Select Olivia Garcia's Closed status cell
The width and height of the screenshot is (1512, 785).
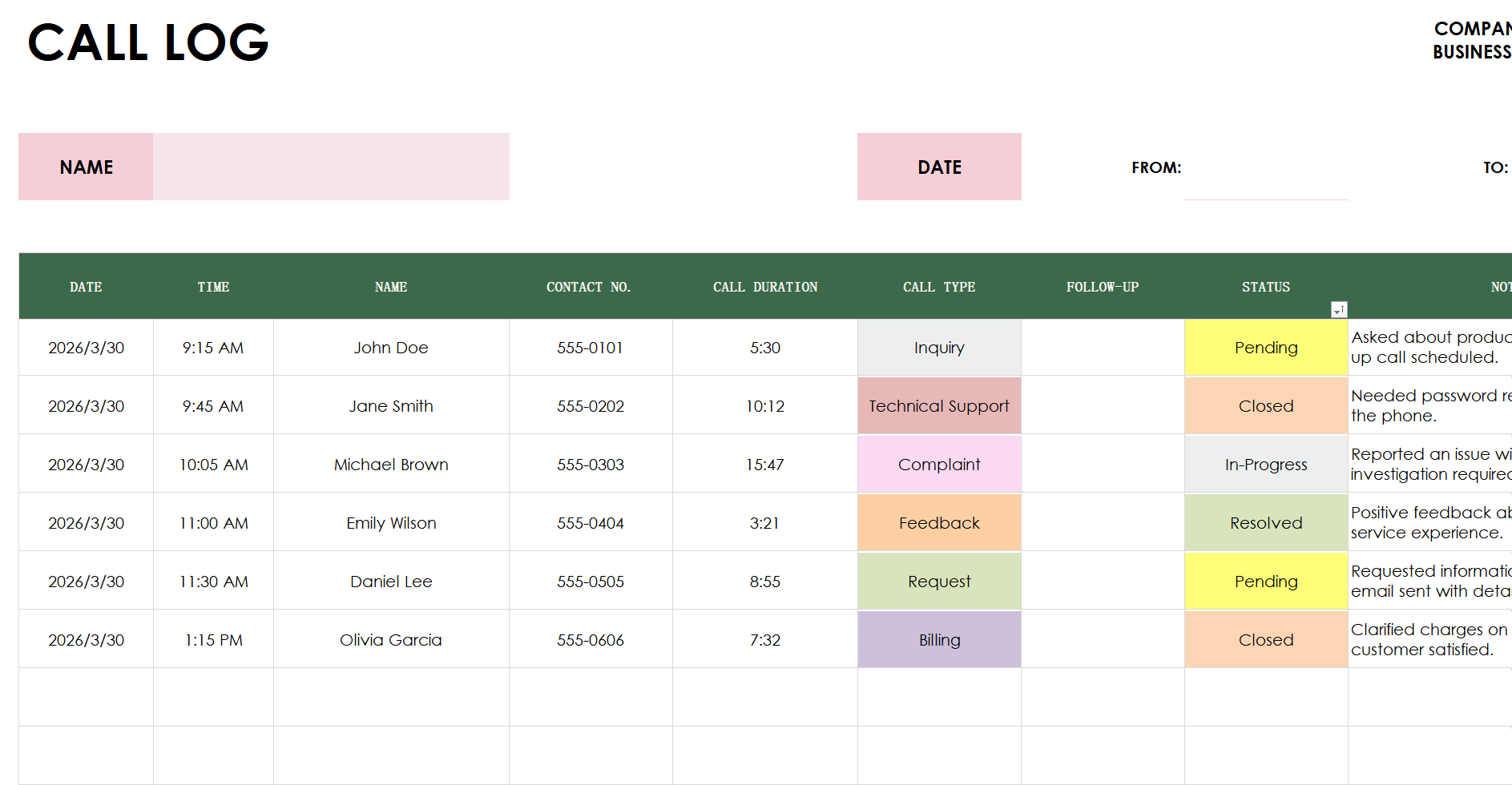(x=1266, y=640)
